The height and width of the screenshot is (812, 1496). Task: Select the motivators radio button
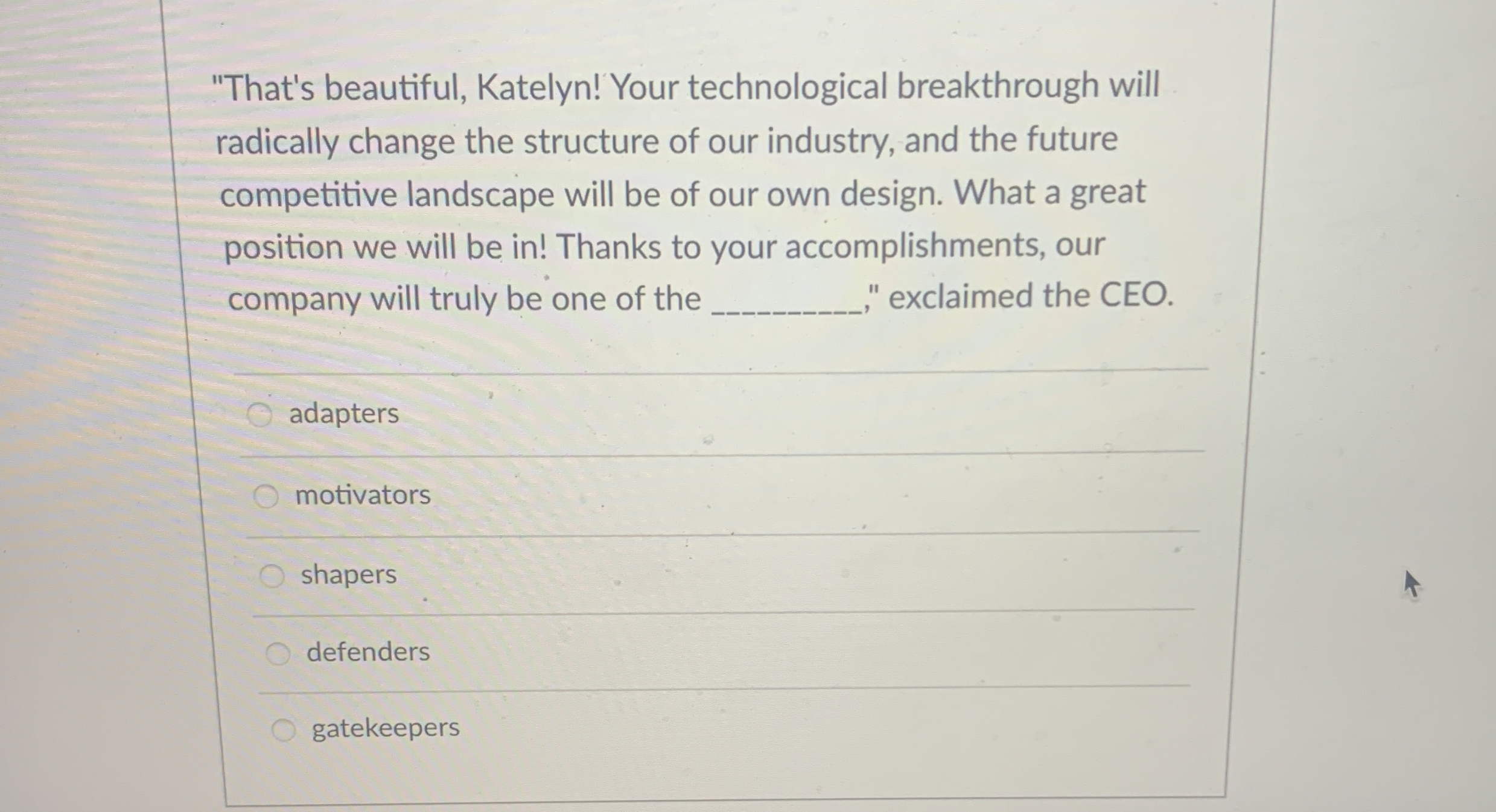coord(269,495)
